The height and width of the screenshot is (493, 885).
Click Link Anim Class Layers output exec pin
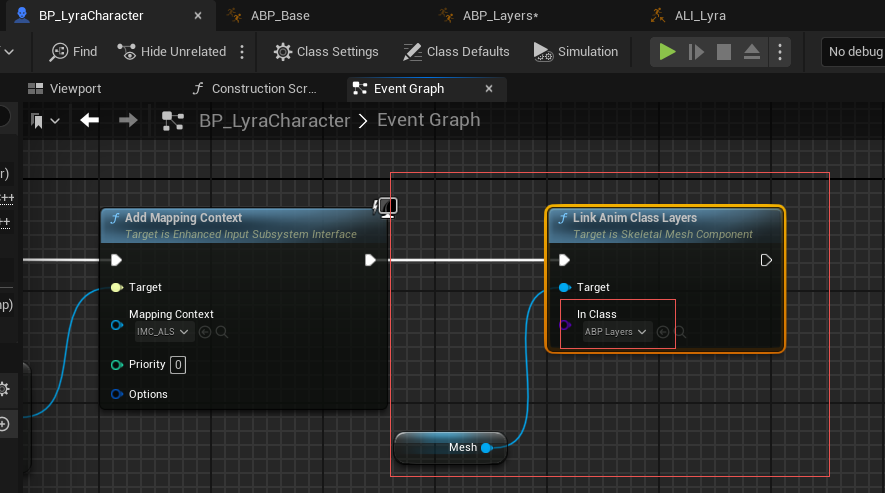766,260
